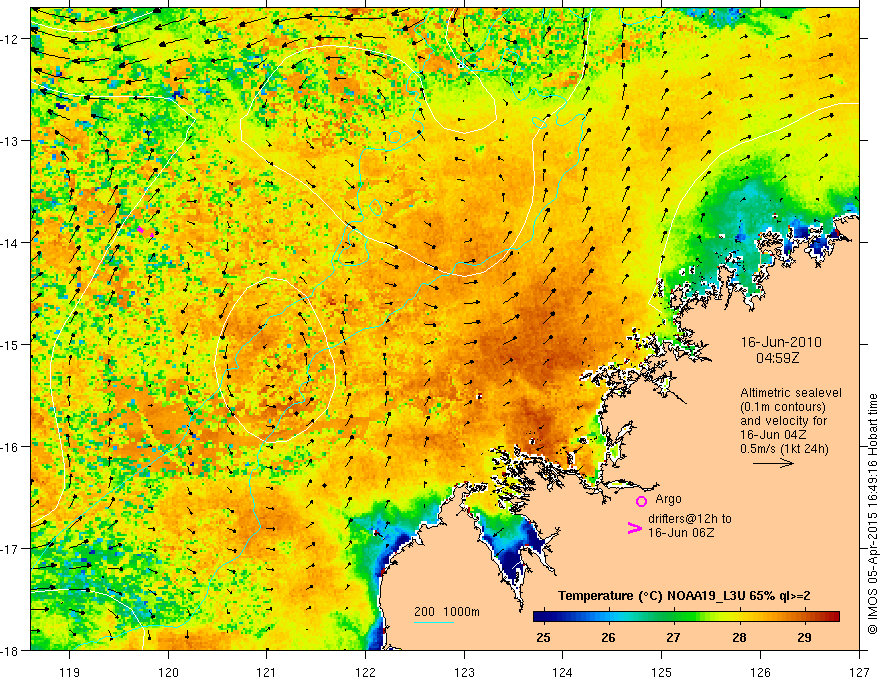Click the color bar value 27
Viewport: 880px width, 680px height.
pos(673,637)
